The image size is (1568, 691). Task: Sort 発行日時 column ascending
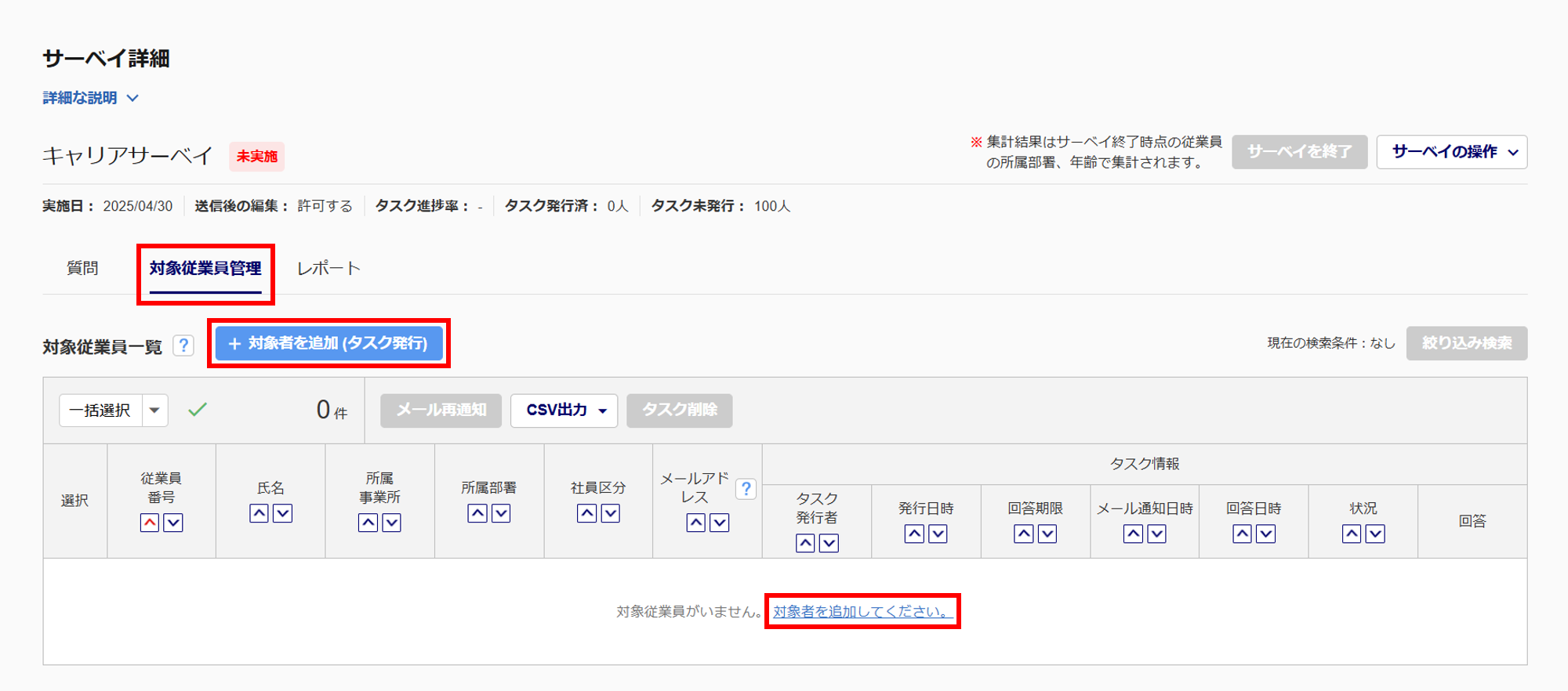click(x=914, y=534)
